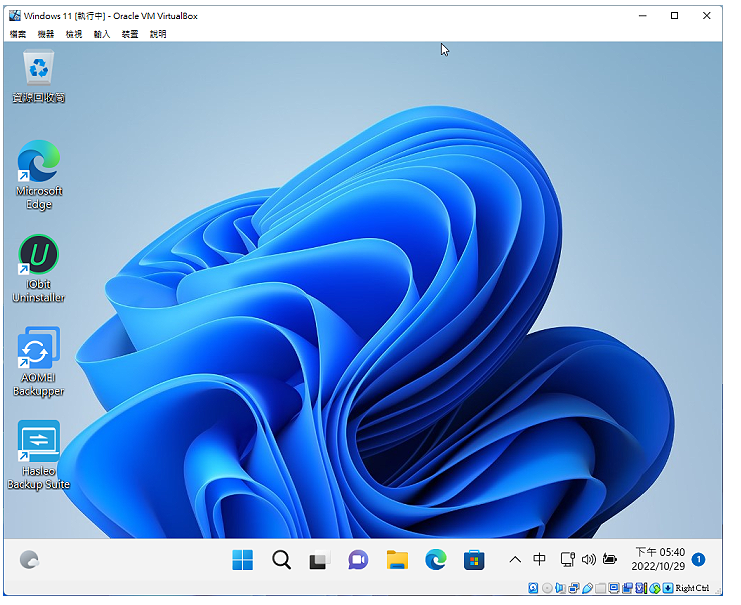Open taskbar Search magnifier
This screenshot has width=741, height=605.
[281, 560]
